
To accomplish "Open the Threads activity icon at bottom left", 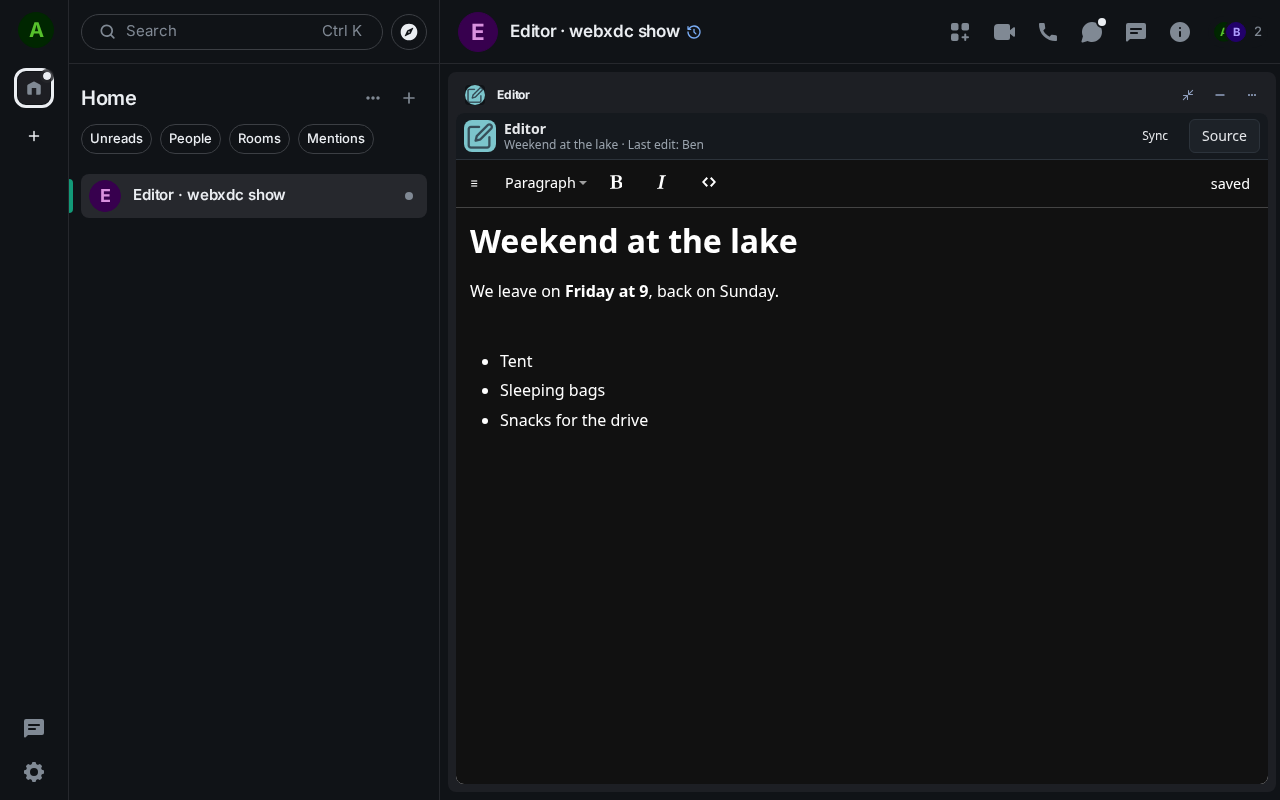I will pyautogui.click(x=34, y=728).
